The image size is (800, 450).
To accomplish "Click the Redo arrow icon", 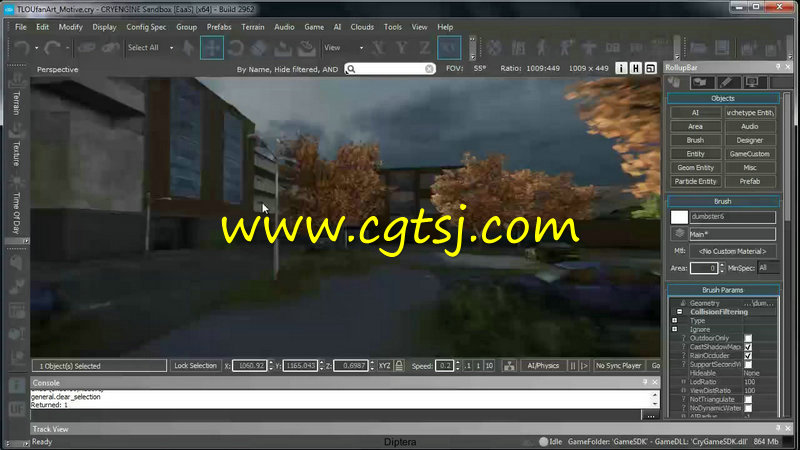I will 52,48.
